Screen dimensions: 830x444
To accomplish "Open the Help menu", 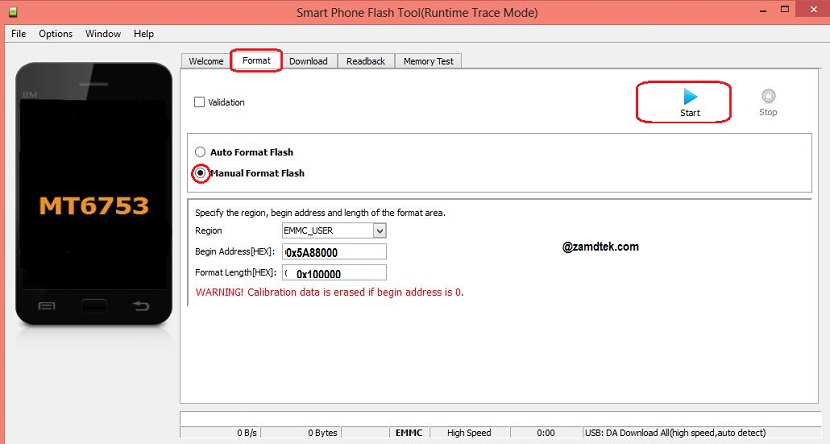I will click(x=143, y=33).
